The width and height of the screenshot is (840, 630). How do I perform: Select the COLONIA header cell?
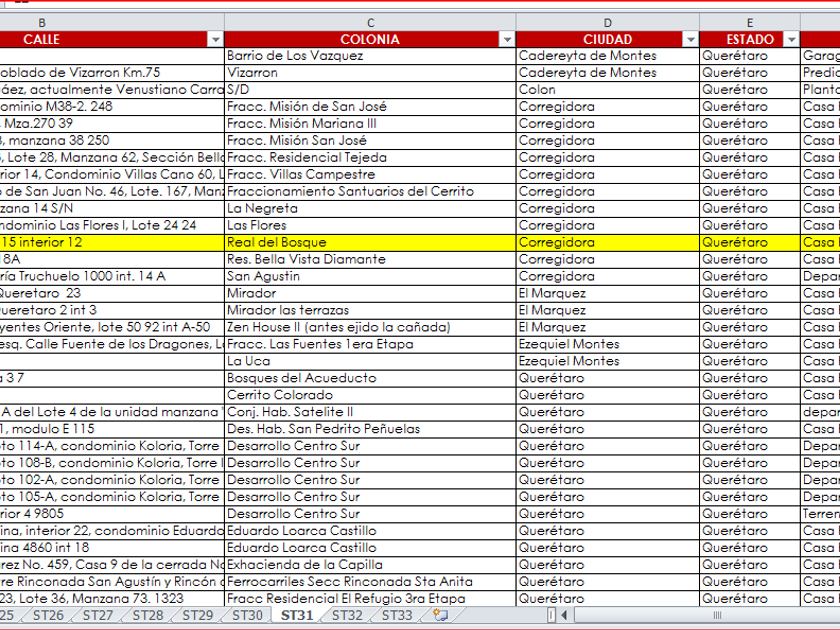coord(370,40)
